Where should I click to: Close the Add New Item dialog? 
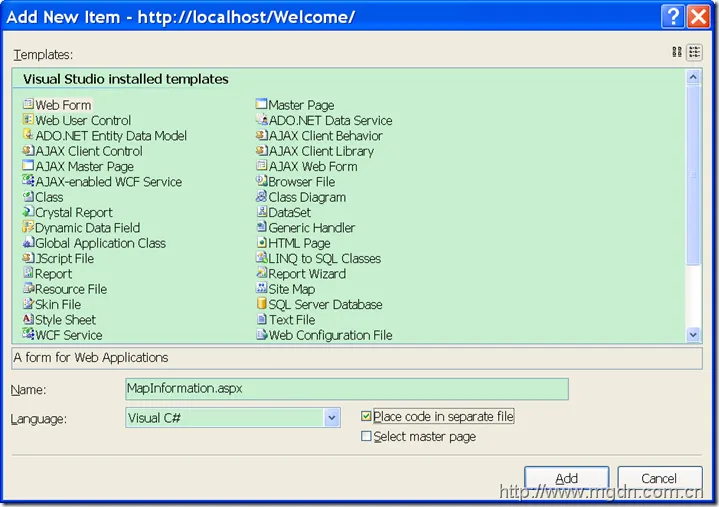click(698, 17)
